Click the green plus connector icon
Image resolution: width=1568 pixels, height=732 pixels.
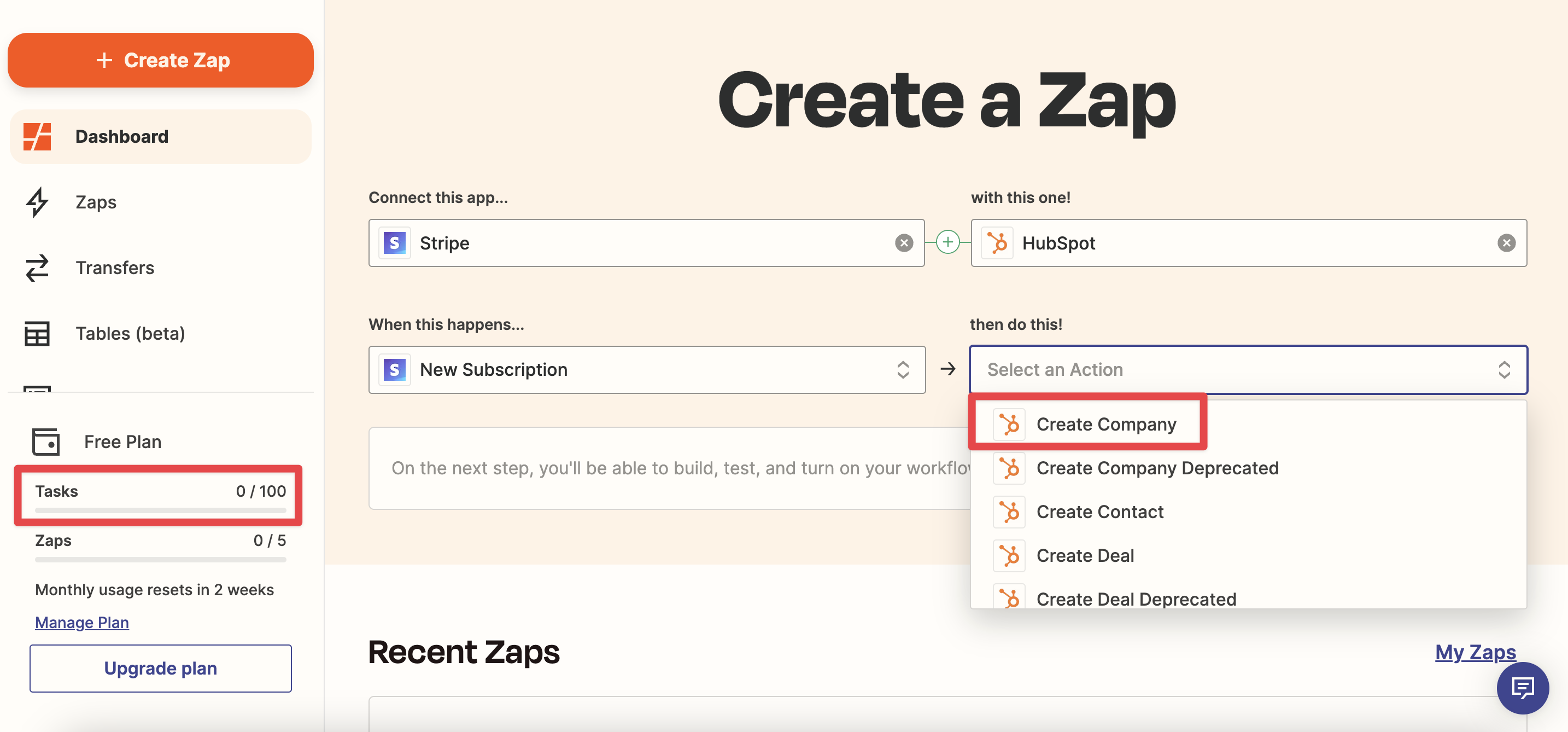pyautogui.click(x=947, y=242)
